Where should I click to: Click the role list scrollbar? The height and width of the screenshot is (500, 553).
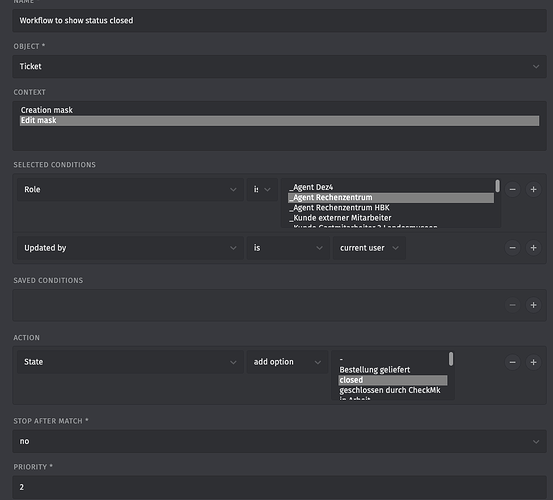click(497, 186)
